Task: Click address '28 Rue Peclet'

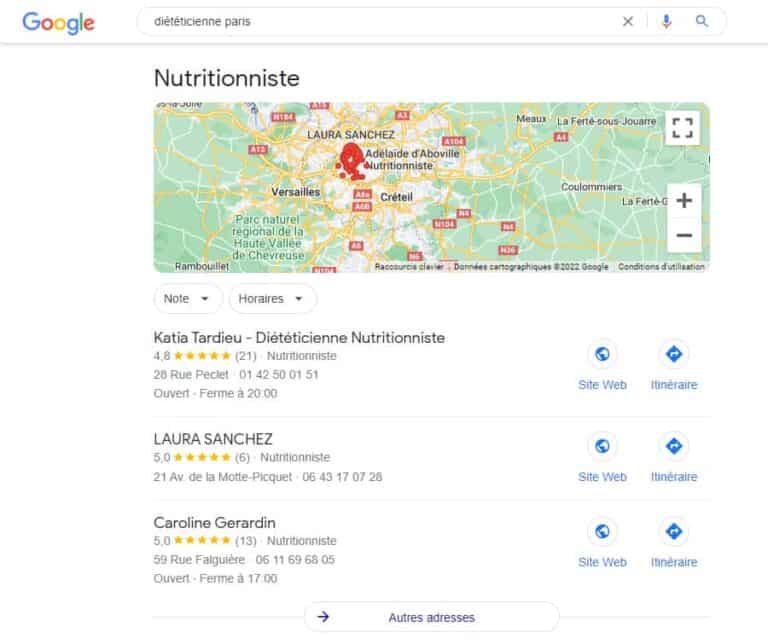Action: (x=191, y=375)
